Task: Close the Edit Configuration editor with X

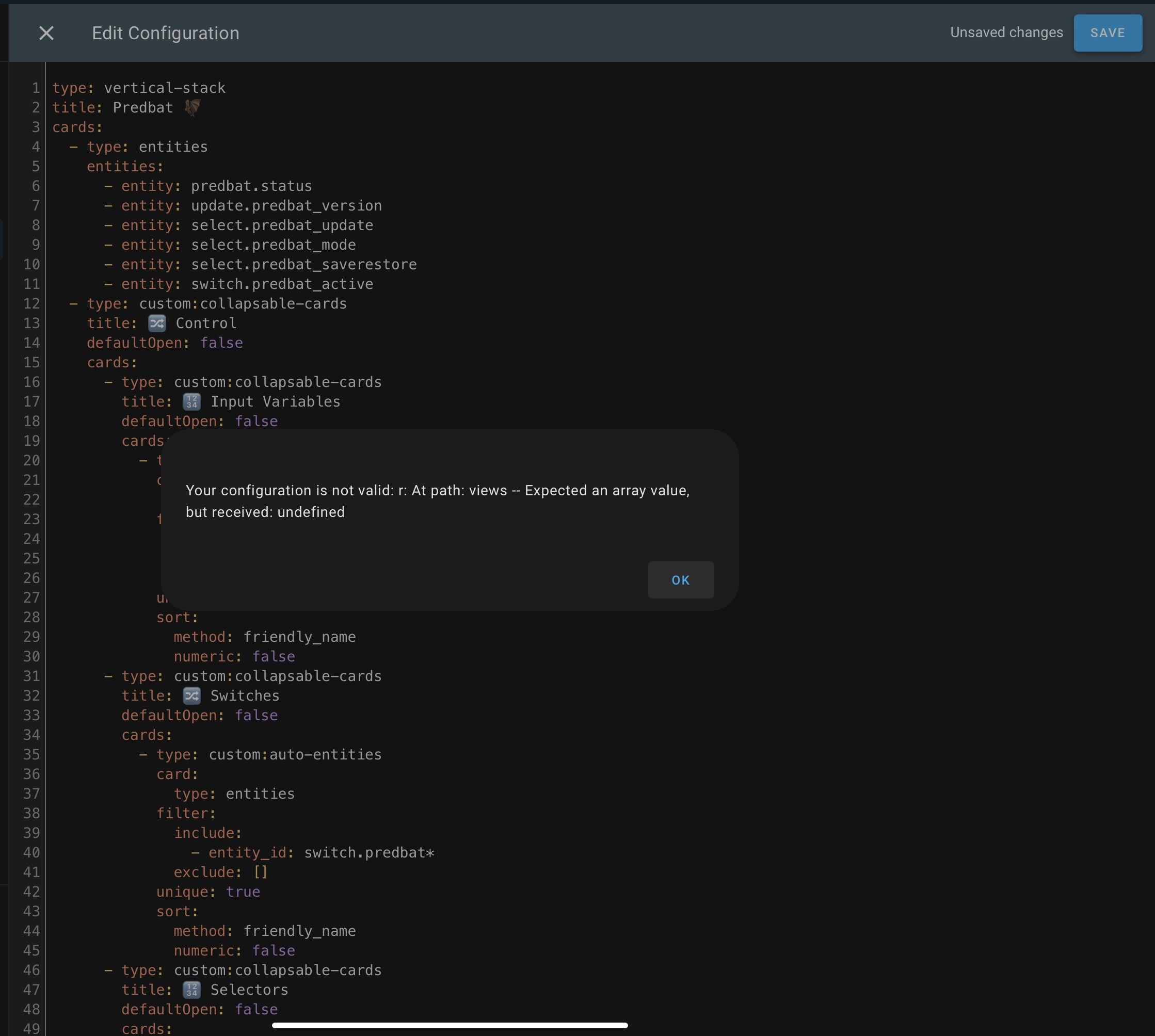Action: tap(46, 33)
